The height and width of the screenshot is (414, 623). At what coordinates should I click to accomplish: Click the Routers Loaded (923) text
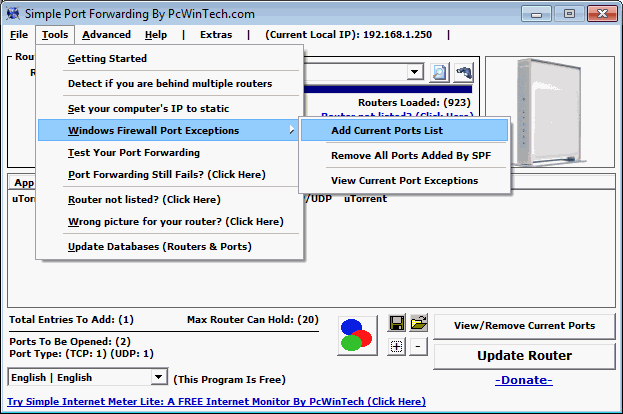point(414,103)
